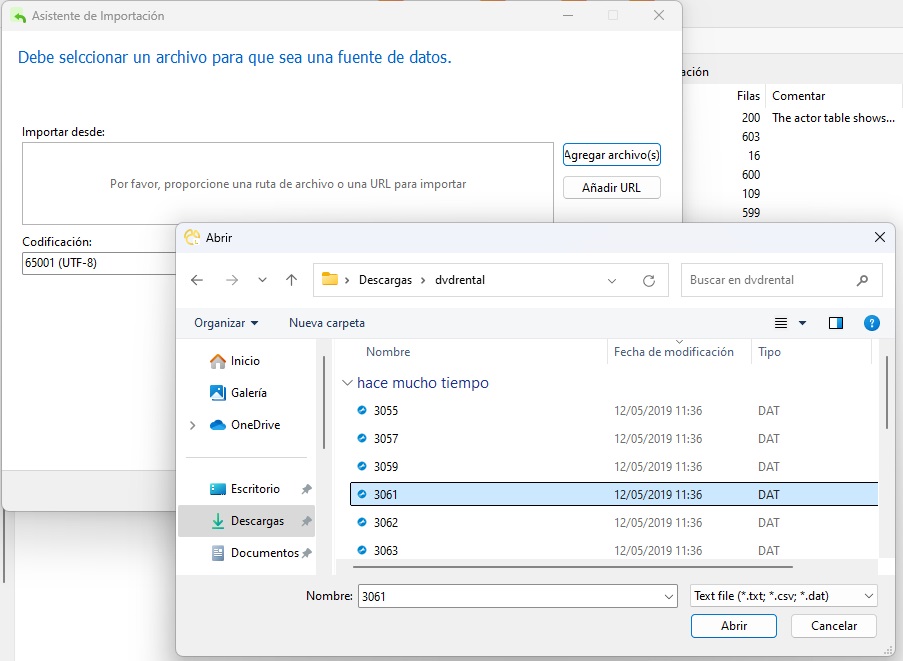The height and width of the screenshot is (661, 903).
Task: Expand the OneDrive tree node
Action: (x=192, y=426)
